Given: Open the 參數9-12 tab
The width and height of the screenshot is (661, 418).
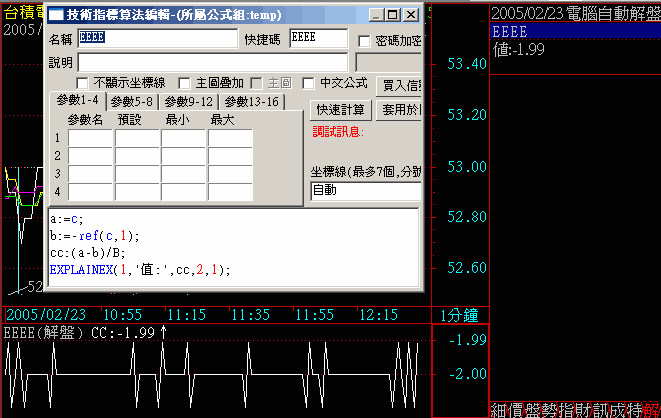Looking at the screenshot, I should pyautogui.click(x=189, y=102).
